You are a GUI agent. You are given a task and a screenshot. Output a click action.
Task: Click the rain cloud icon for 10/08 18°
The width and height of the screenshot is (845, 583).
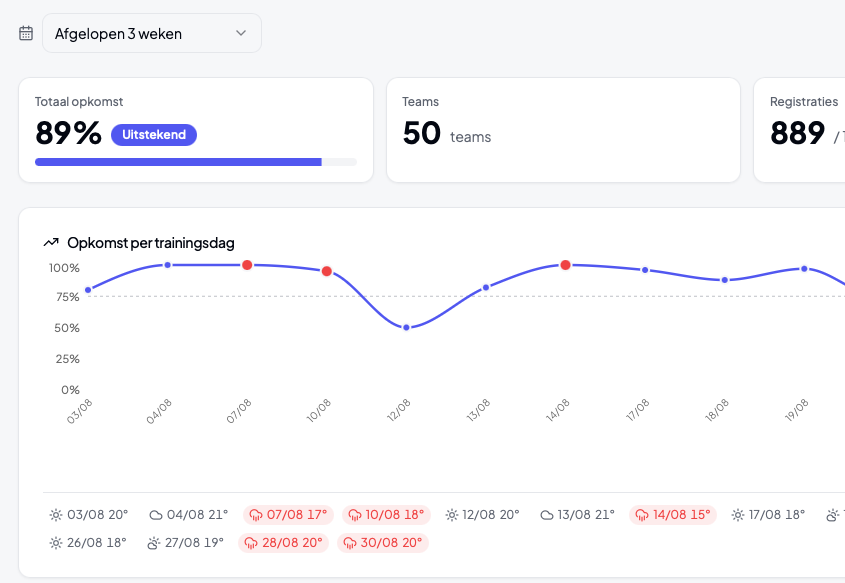[355, 515]
